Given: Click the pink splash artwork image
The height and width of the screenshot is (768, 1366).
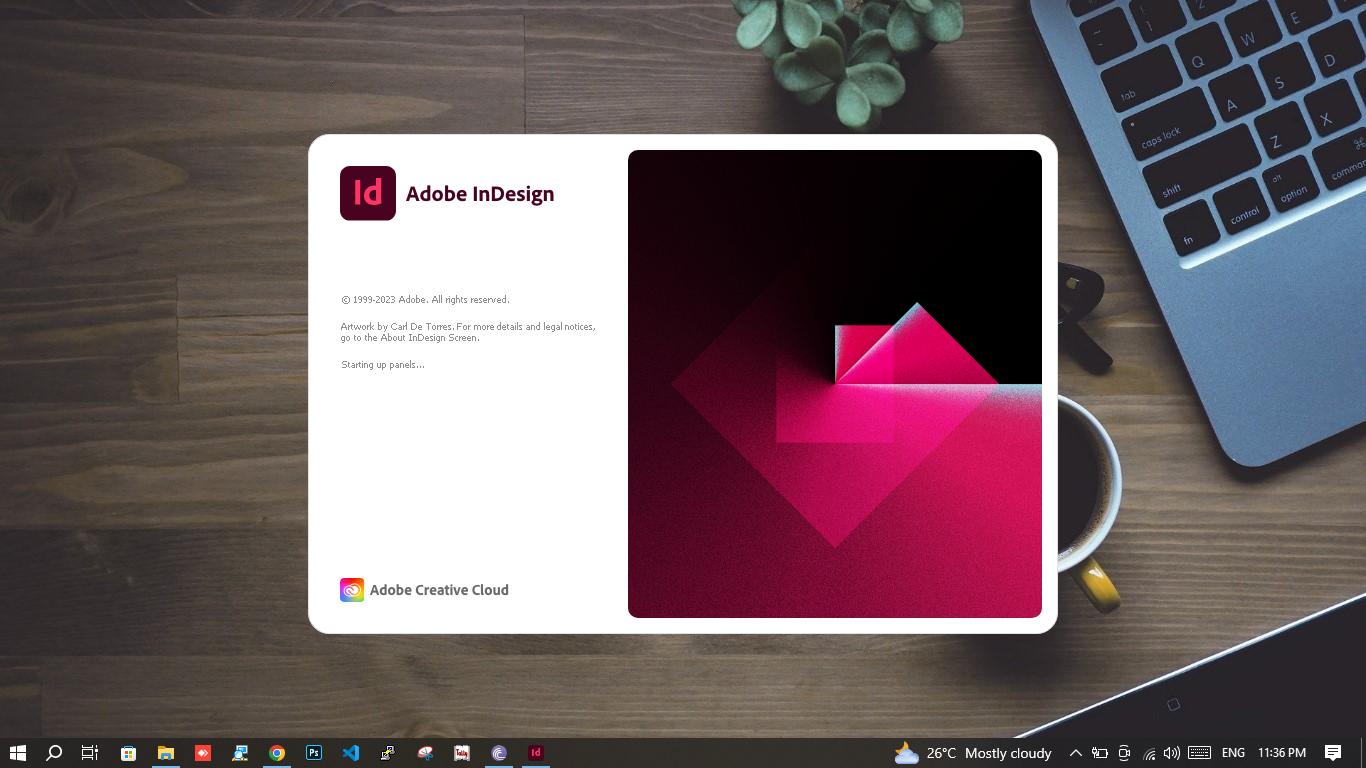Looking at the screenshot, I should click(x=835, y=384).
